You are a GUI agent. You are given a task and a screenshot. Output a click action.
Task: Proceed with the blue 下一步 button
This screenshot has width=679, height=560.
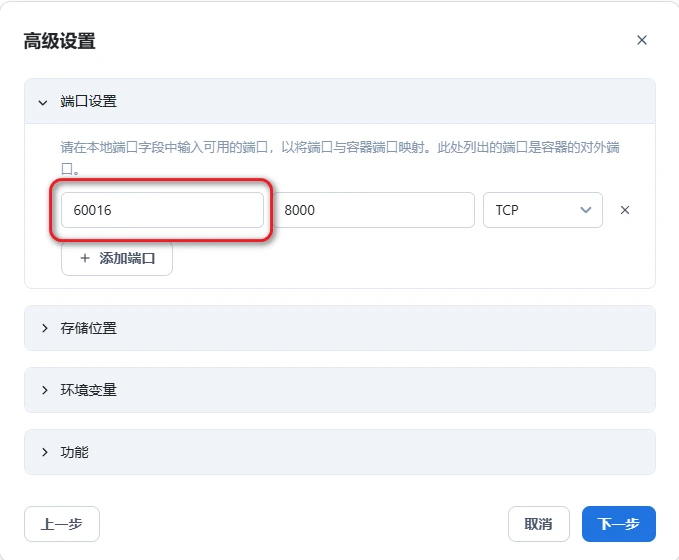point(618,524)
